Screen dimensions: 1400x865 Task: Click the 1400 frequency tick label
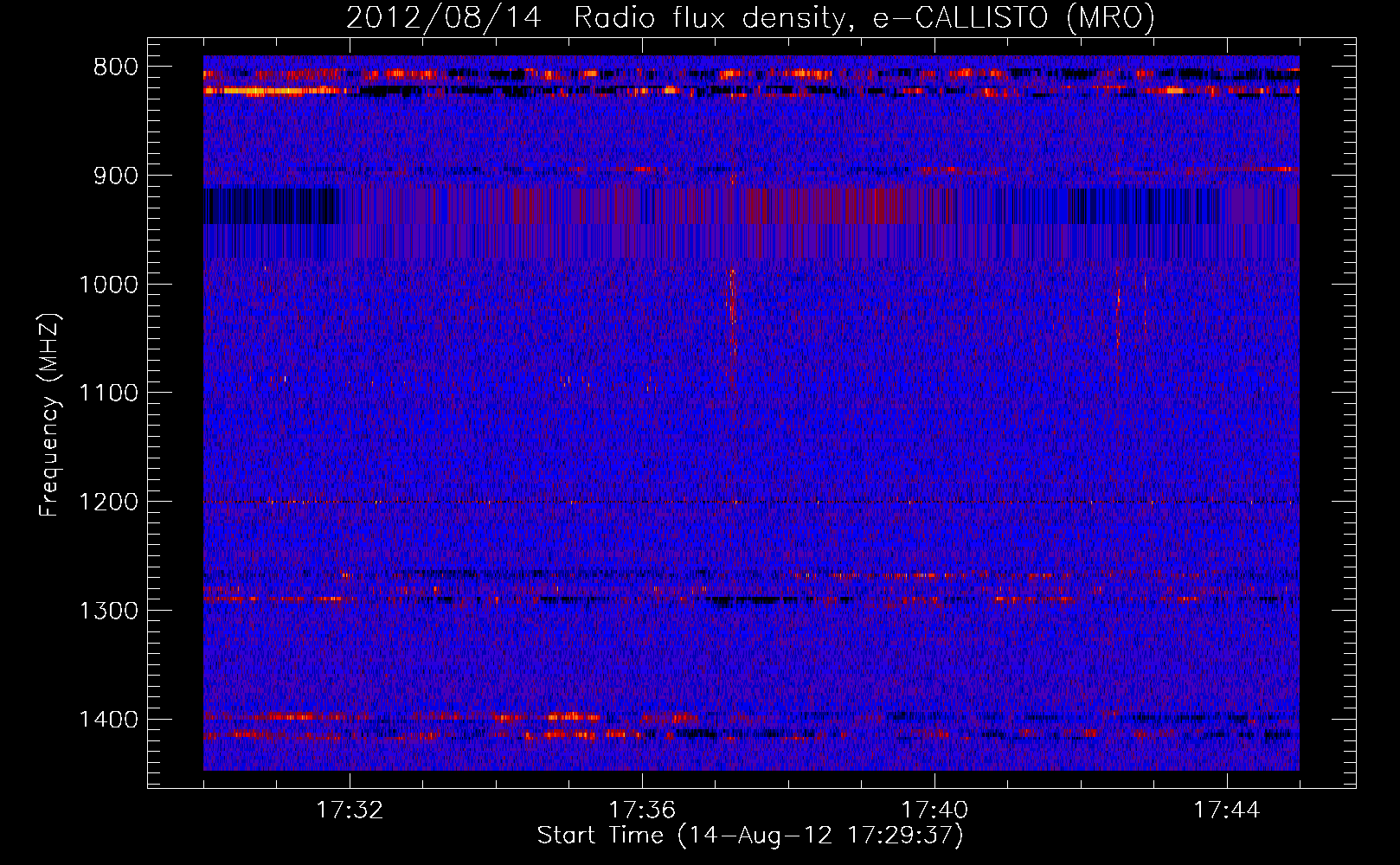(108, 720)
